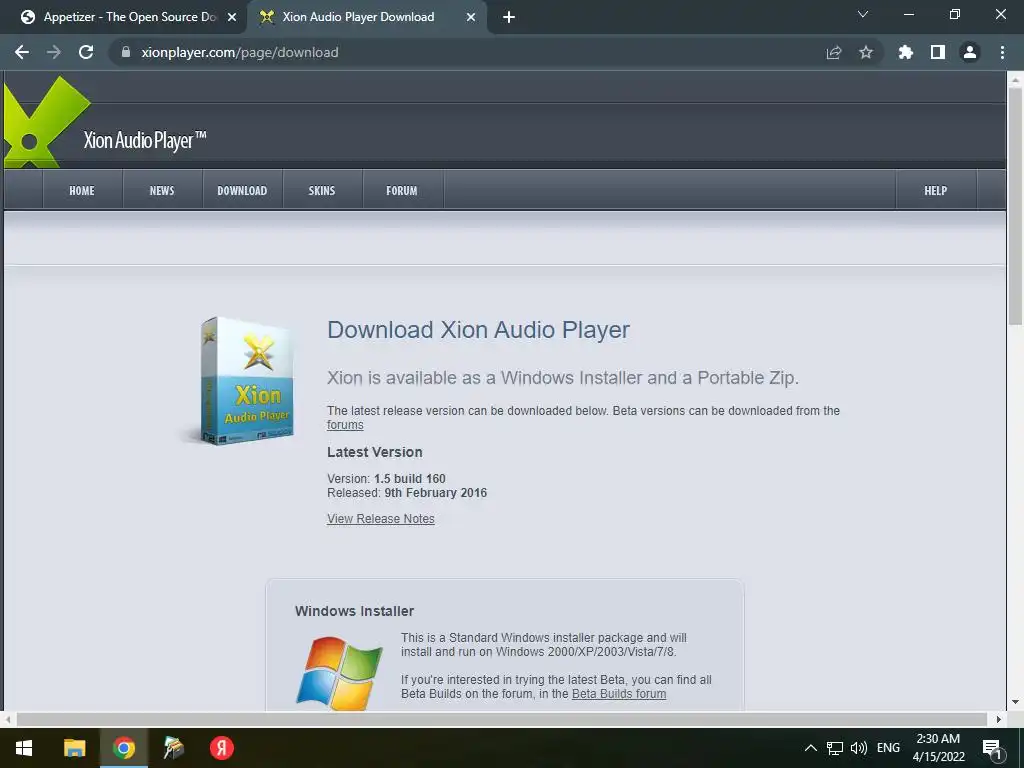Click the scroll down arrow
The width and height of the screenshot is (1024, 768).
point(1015,702)
